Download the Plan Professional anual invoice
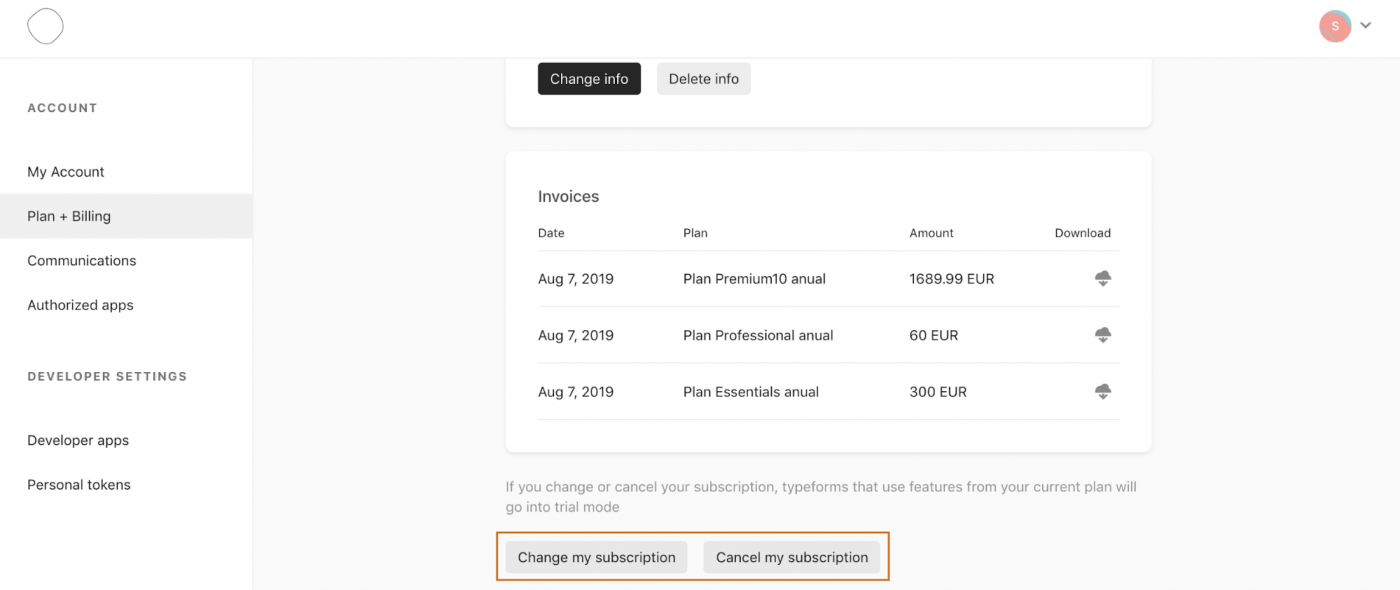Screen dimensions: 1400x590 (x=1103, y=335)
